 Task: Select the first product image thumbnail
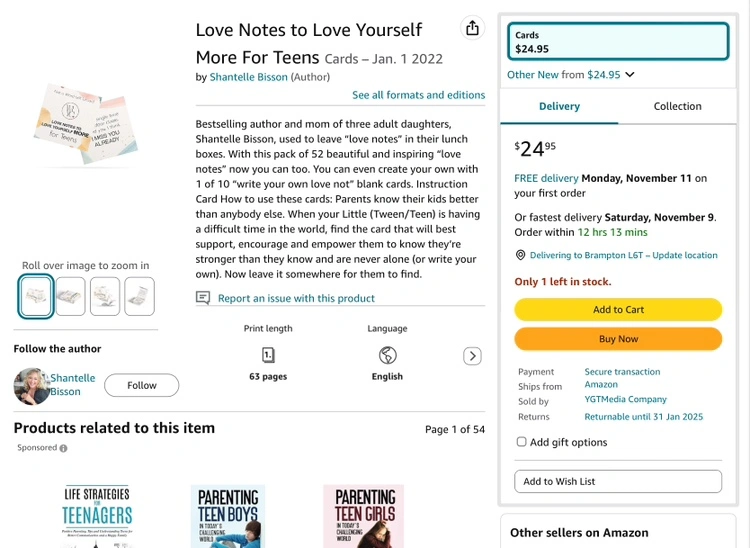[x=36, y=296]
